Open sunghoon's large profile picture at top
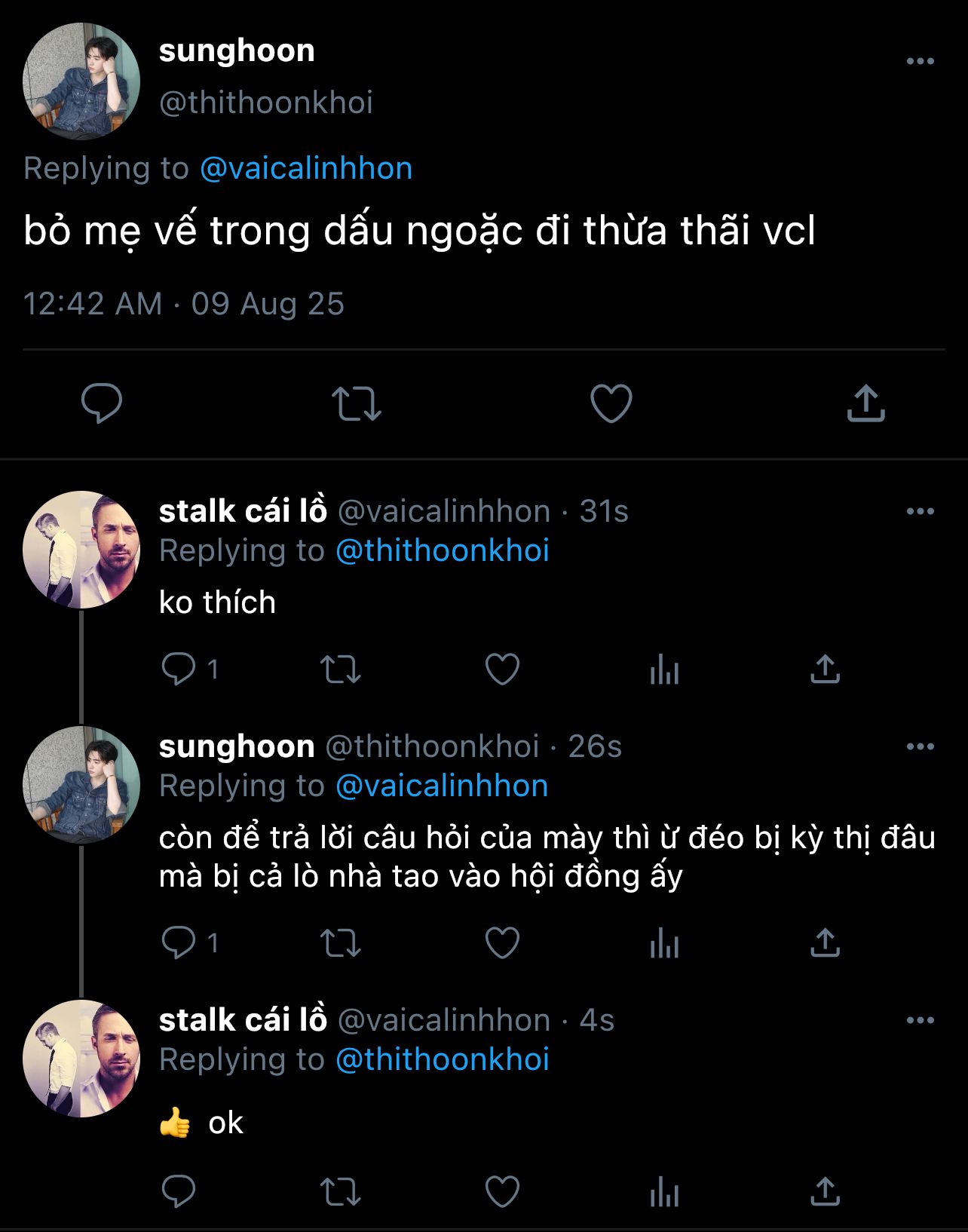The height and width of the screenshot is (1232, 968). [81, 81]
